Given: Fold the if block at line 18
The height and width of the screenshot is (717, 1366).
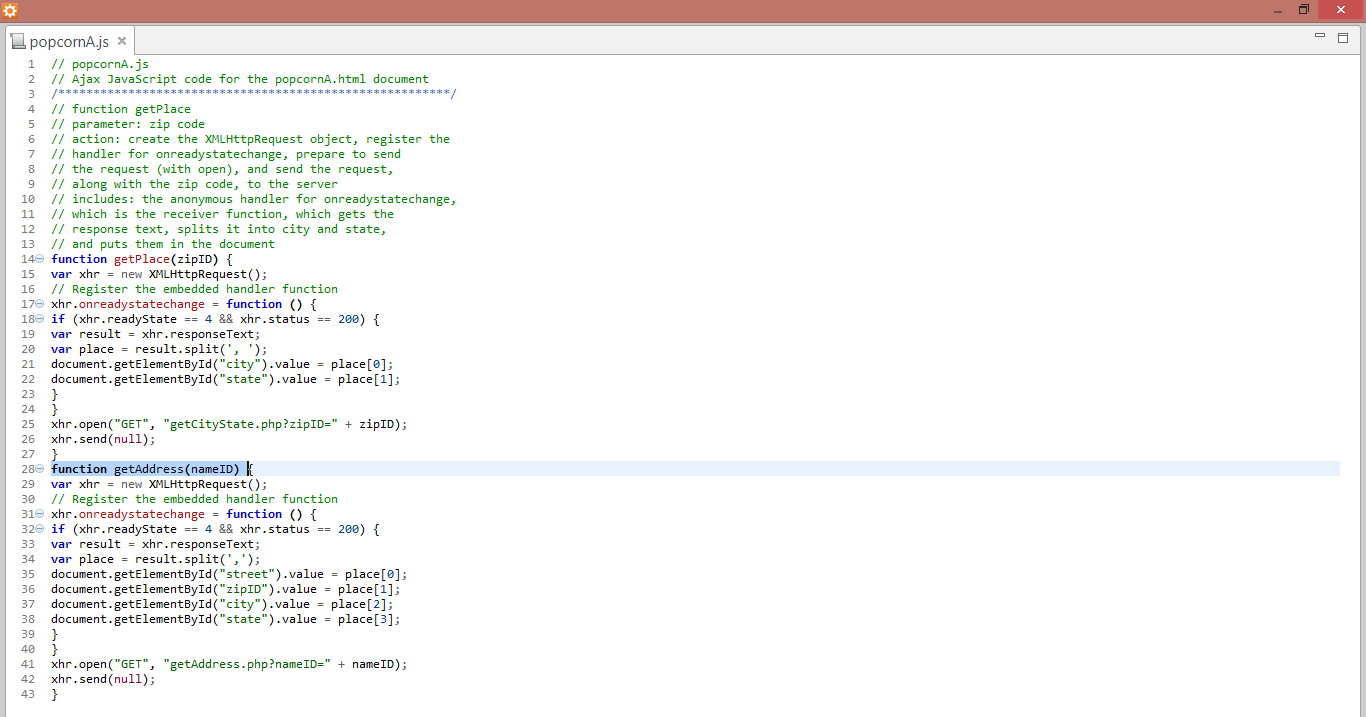Looking at the screenshot, I should coord(40,319).
